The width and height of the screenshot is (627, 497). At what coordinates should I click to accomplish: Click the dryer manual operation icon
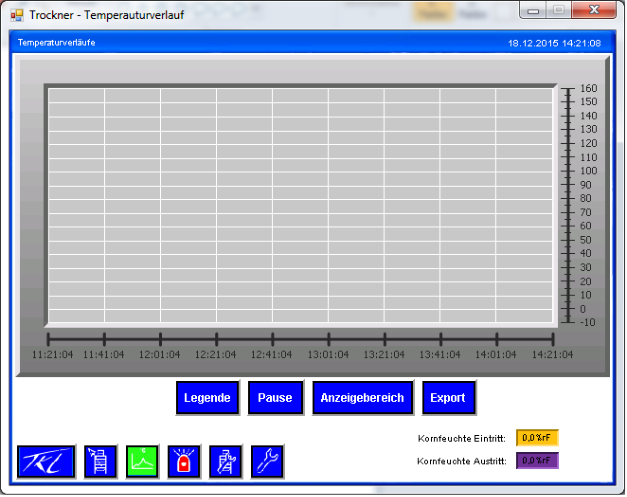pyautogui.click(x=225, y=461)
